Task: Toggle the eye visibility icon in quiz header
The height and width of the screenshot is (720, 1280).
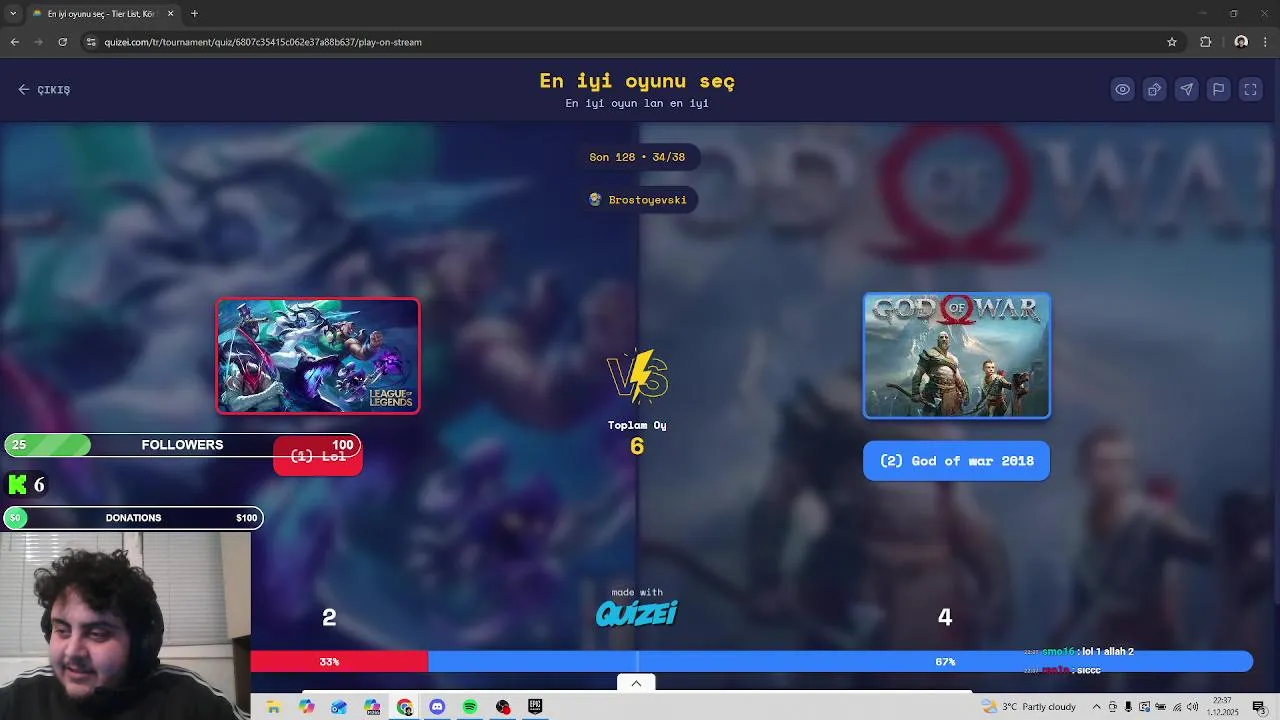Action: (1123, 89)
